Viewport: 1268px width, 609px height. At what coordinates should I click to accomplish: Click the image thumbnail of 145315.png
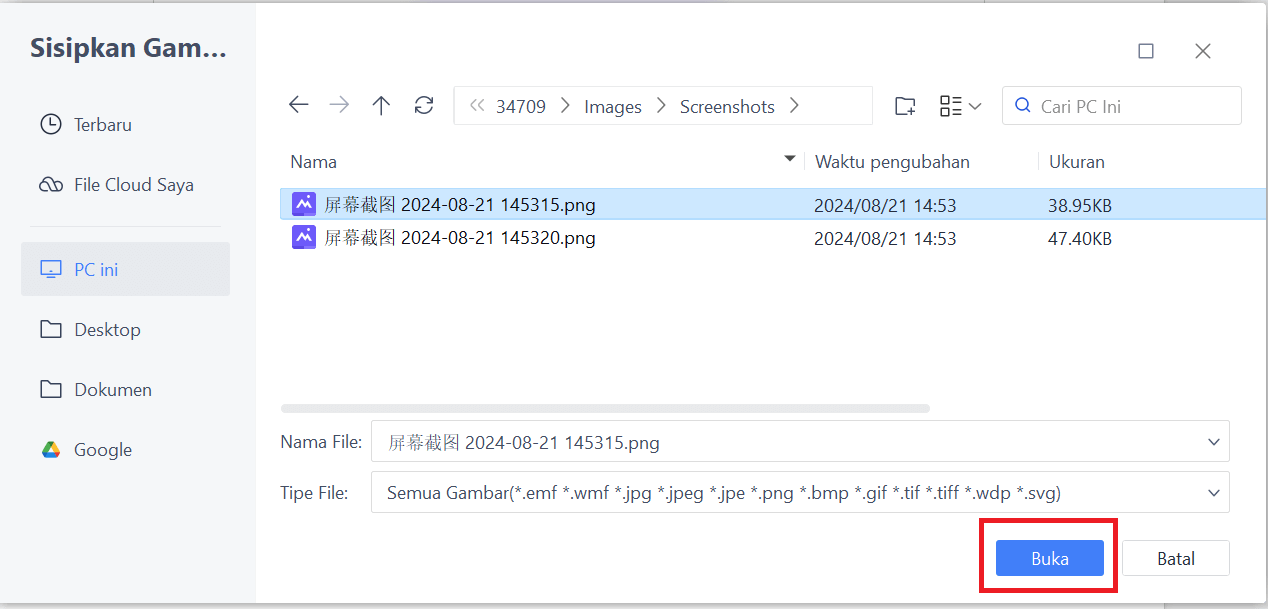click(x=304, y=204)
